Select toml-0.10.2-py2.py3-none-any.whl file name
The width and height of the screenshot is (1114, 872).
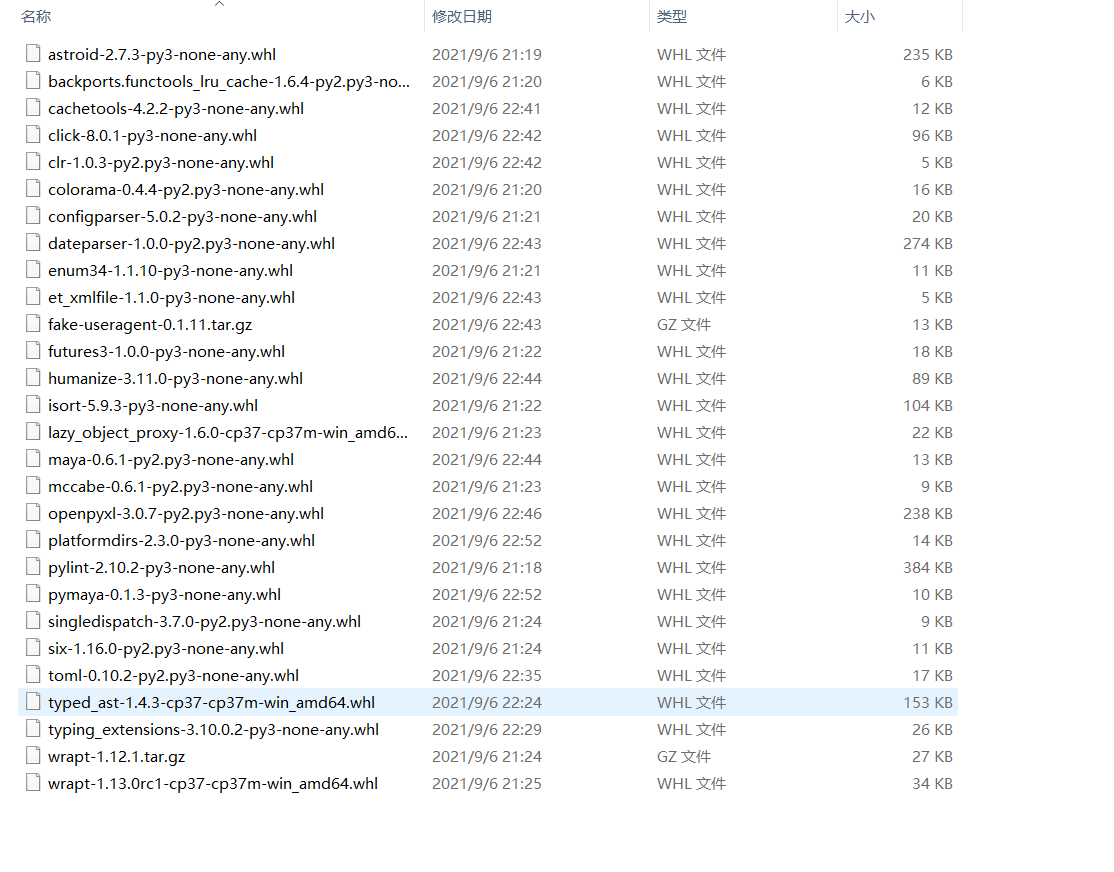(173, 676)
